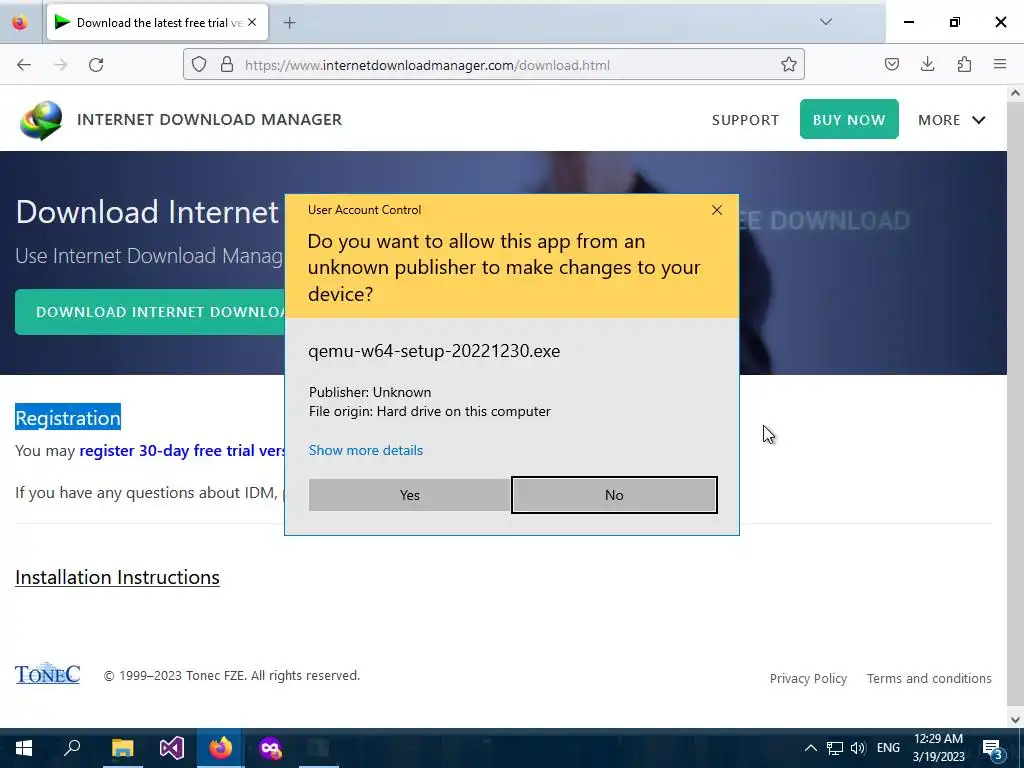The height and width of the screenshot is (768, 1024).
Task: Bookmark this page with the star icon
Action: tap(788, 64)
